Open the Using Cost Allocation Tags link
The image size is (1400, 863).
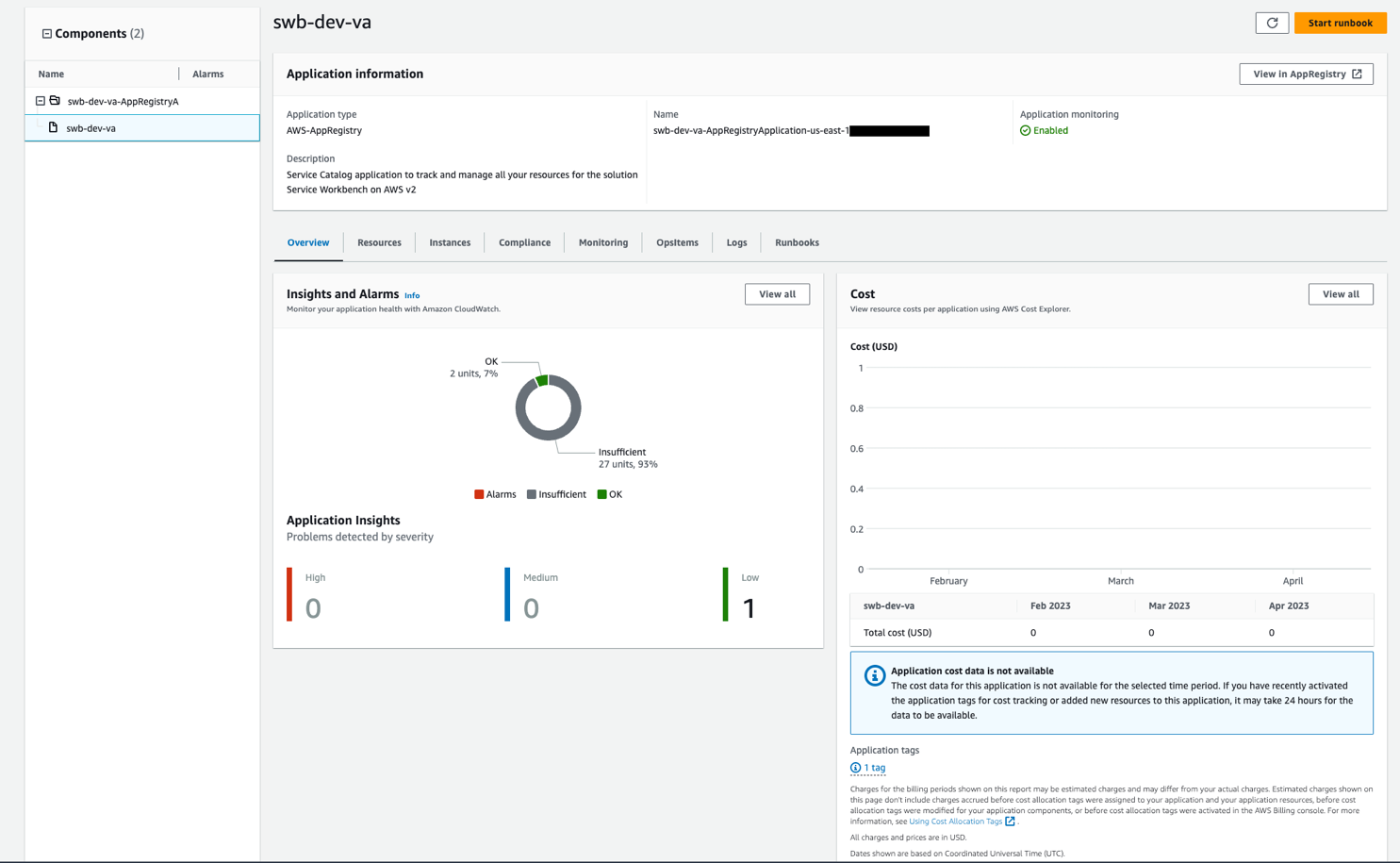(955, 822)
